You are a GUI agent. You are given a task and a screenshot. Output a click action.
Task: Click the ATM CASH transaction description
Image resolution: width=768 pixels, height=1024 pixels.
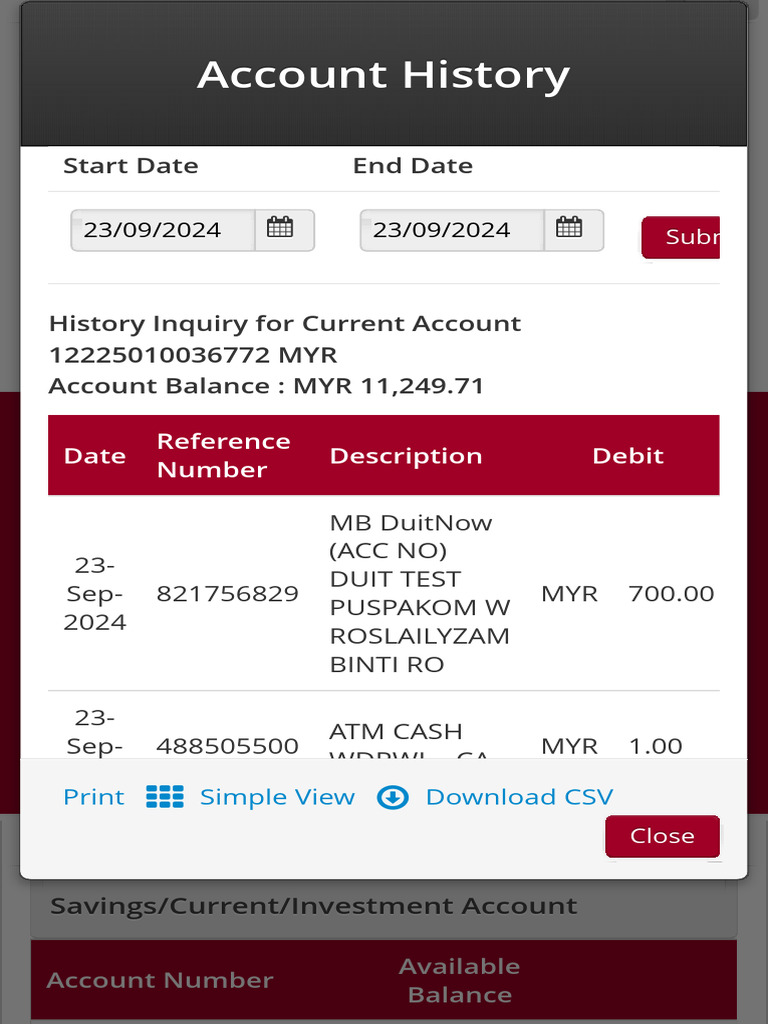pyautogui.click(x=409, y=743)
